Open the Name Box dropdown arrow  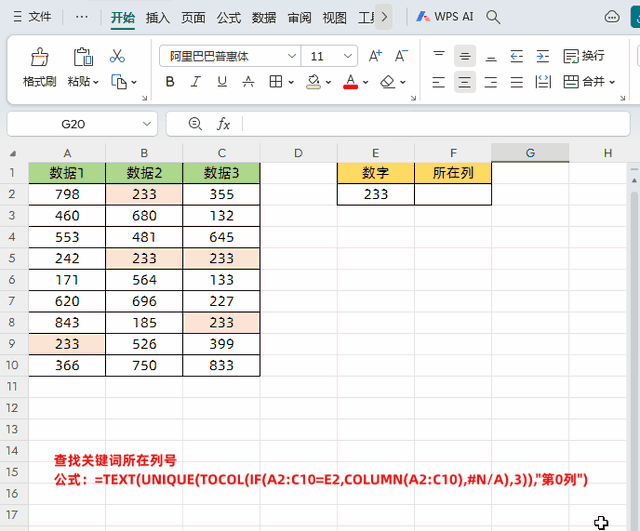tap(147, 124)
